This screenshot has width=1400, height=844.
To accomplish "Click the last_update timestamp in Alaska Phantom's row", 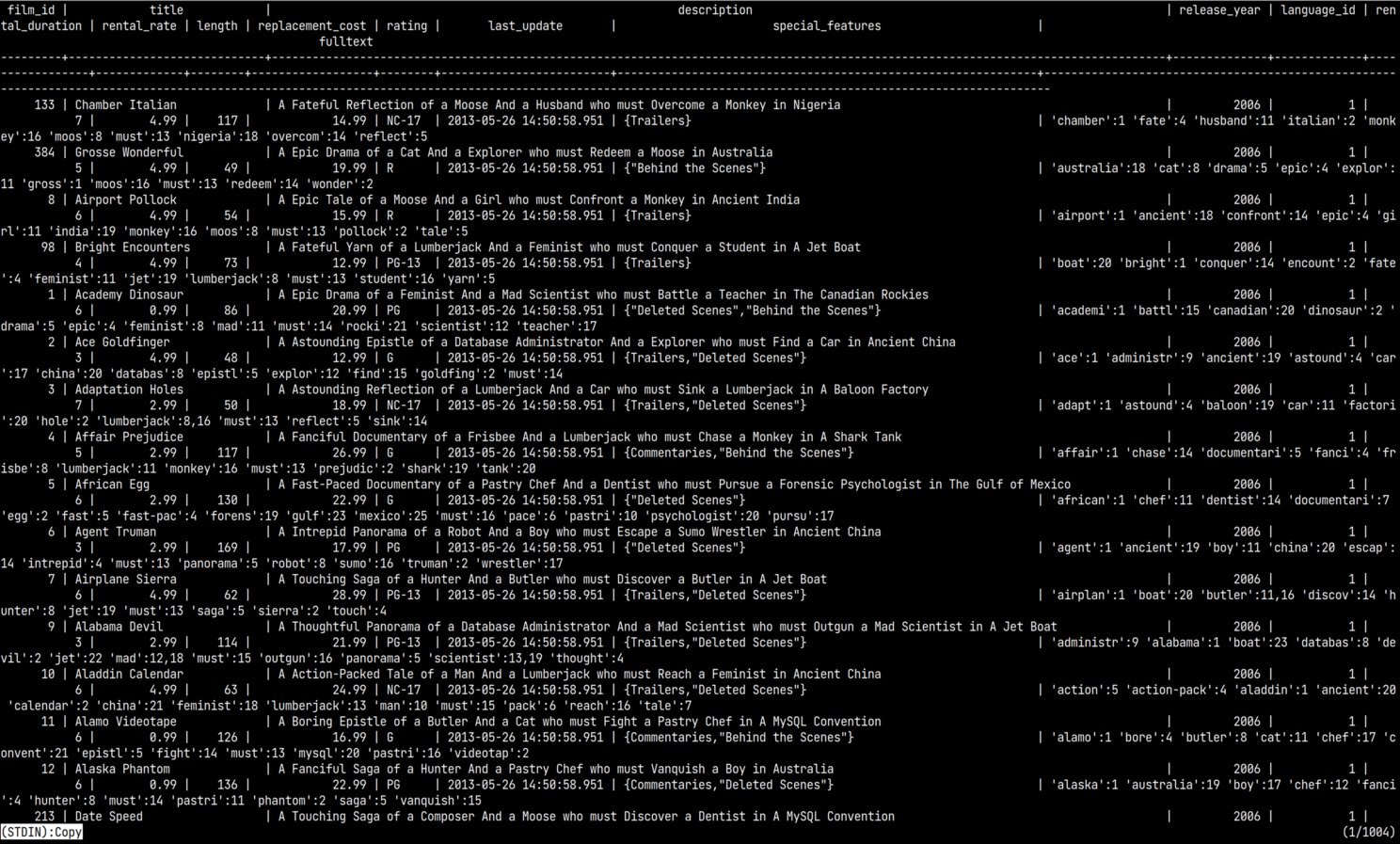I will click(525, 785).
